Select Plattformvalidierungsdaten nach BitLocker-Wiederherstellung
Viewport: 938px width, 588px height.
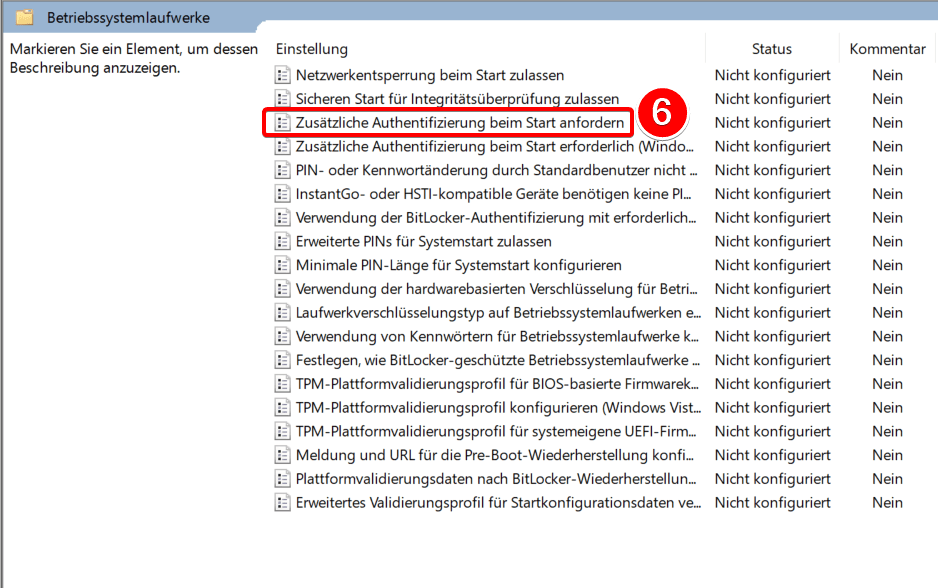496,479
